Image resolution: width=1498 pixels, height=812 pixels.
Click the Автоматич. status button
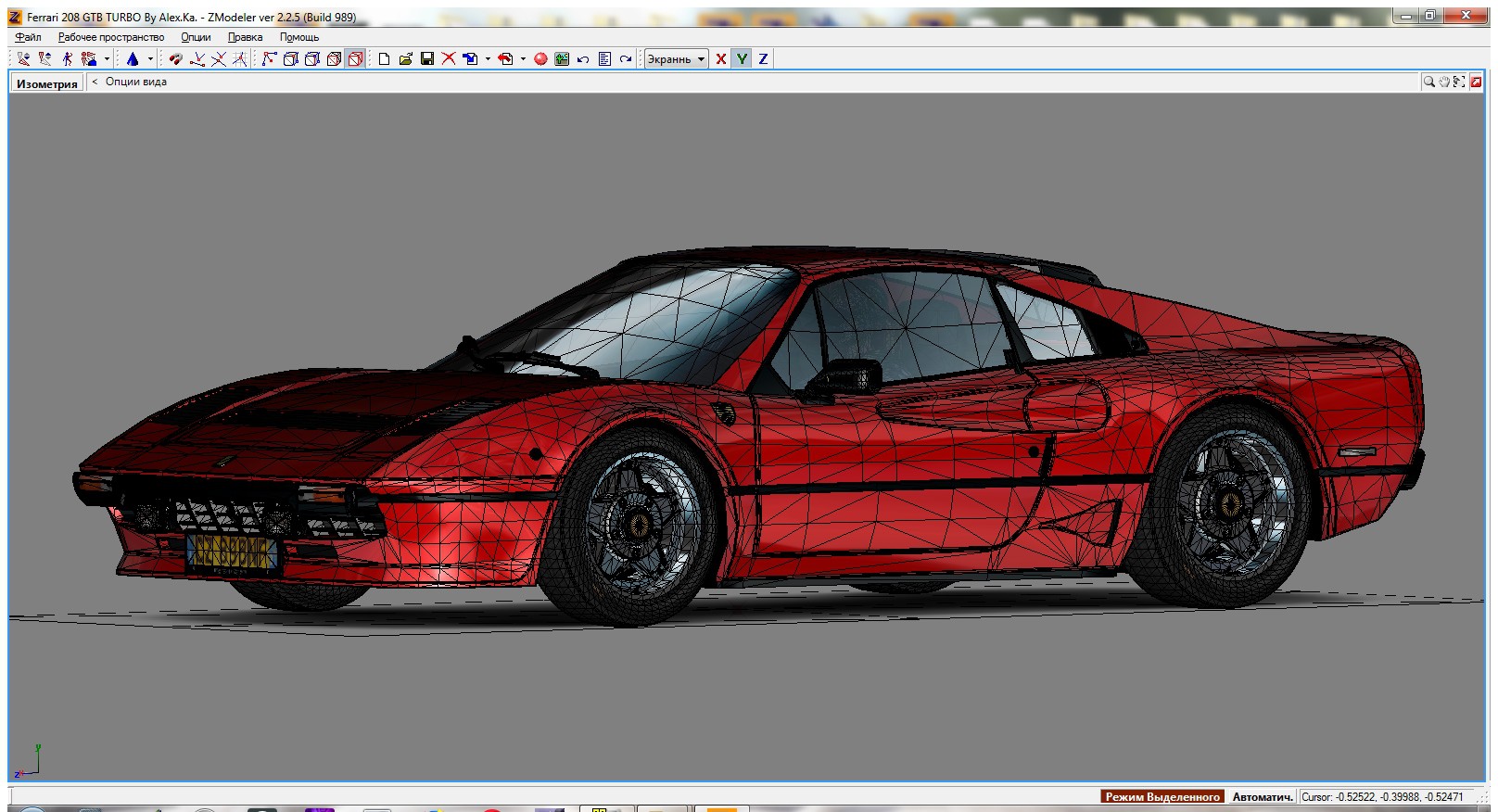(1263, 797)
